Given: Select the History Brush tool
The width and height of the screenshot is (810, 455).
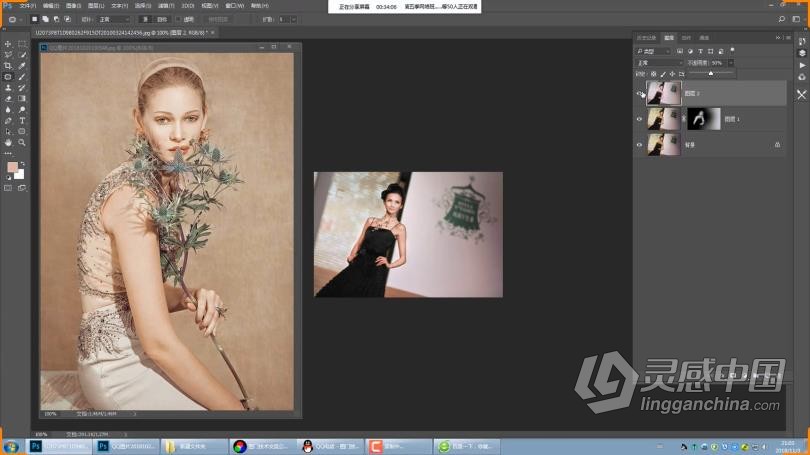Looking at the screenshot, I should (22, 87).
